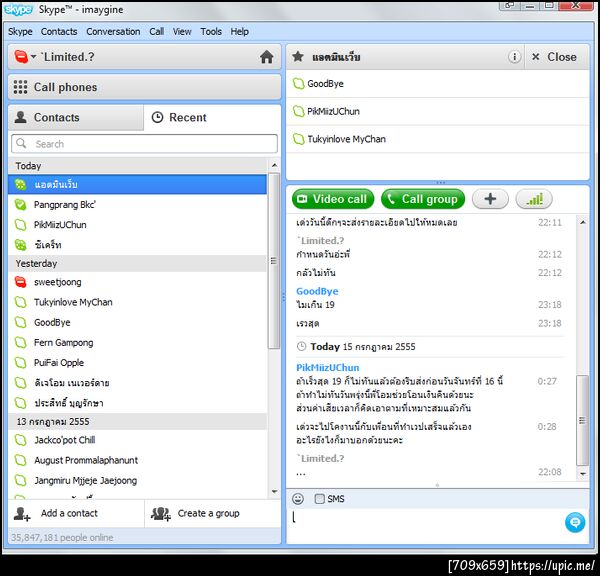Select the ซิเคร็ท group conversation
The width and height of the screenshot is (600, 576).
pyautogui.click(x=137, y=245)
